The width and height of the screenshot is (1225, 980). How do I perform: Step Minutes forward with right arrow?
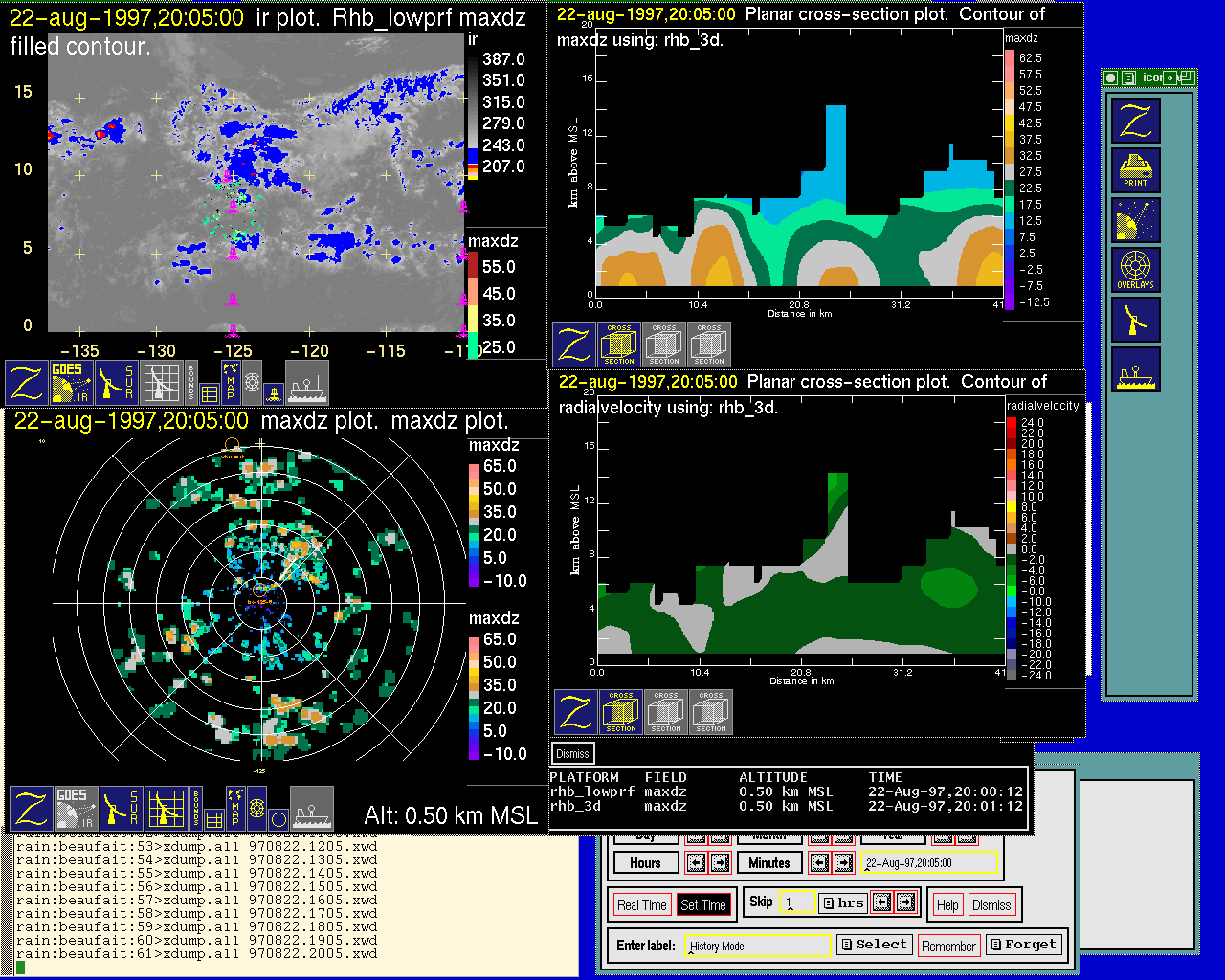pos(843,863)
